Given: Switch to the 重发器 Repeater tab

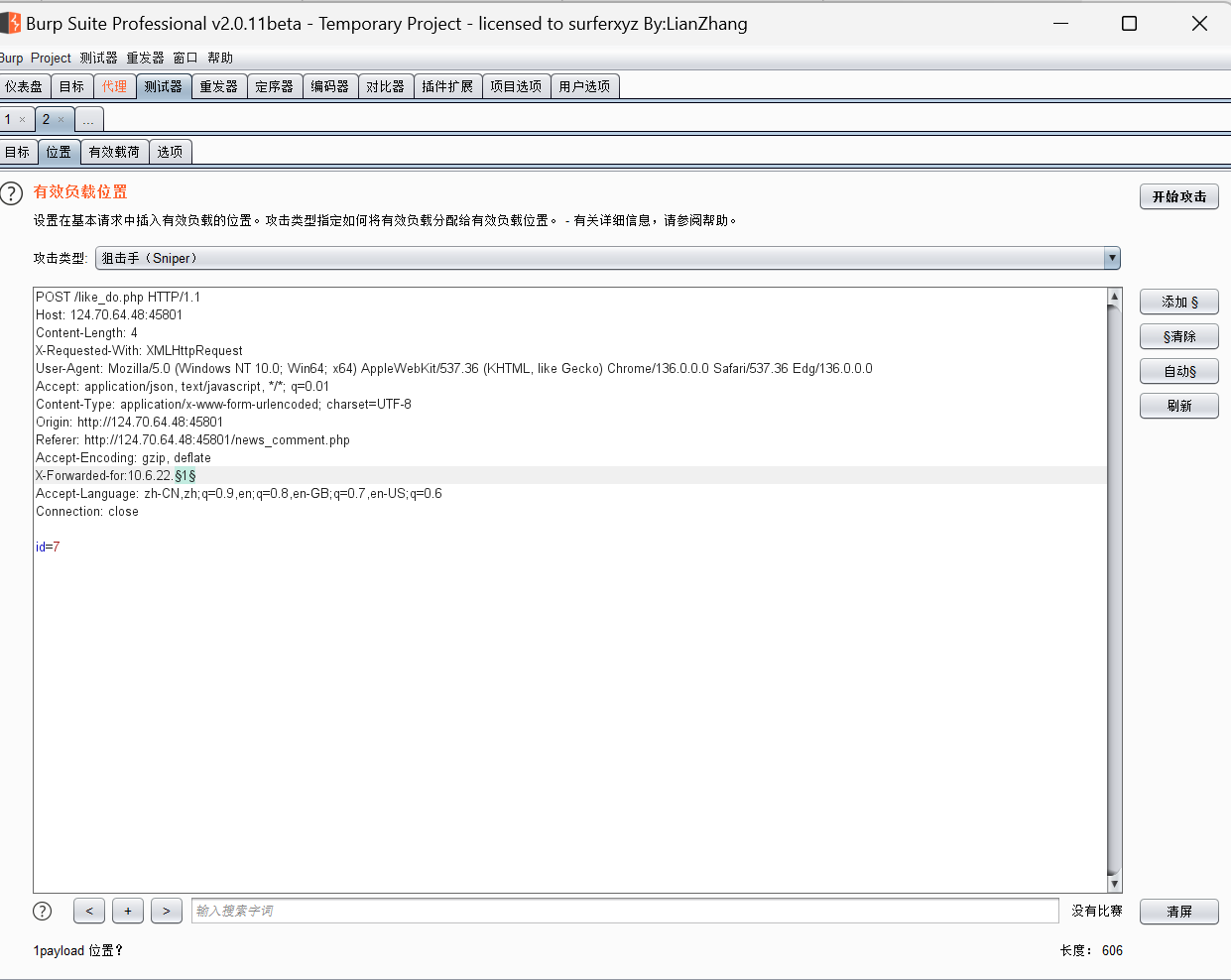Looking at the screenshot, I should 219,86.
